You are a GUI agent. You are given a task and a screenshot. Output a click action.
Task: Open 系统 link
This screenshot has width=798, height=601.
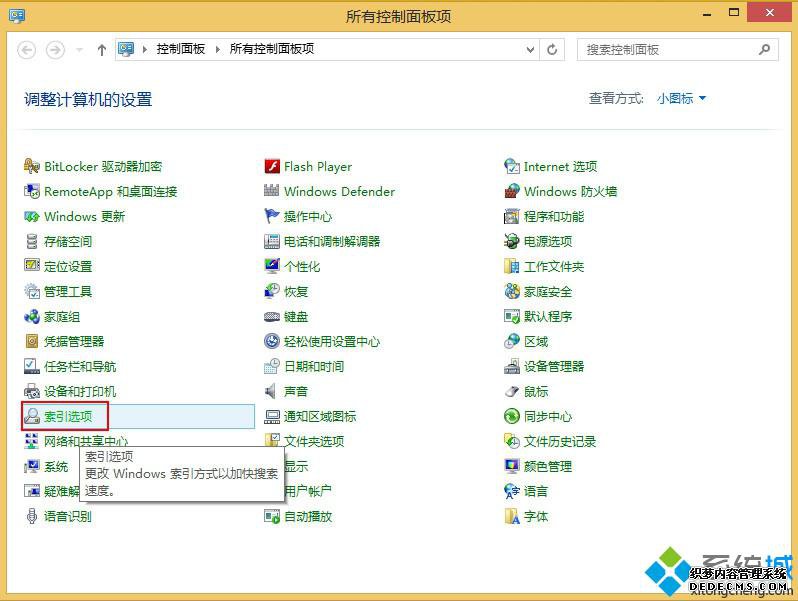[x=56, y=466]
